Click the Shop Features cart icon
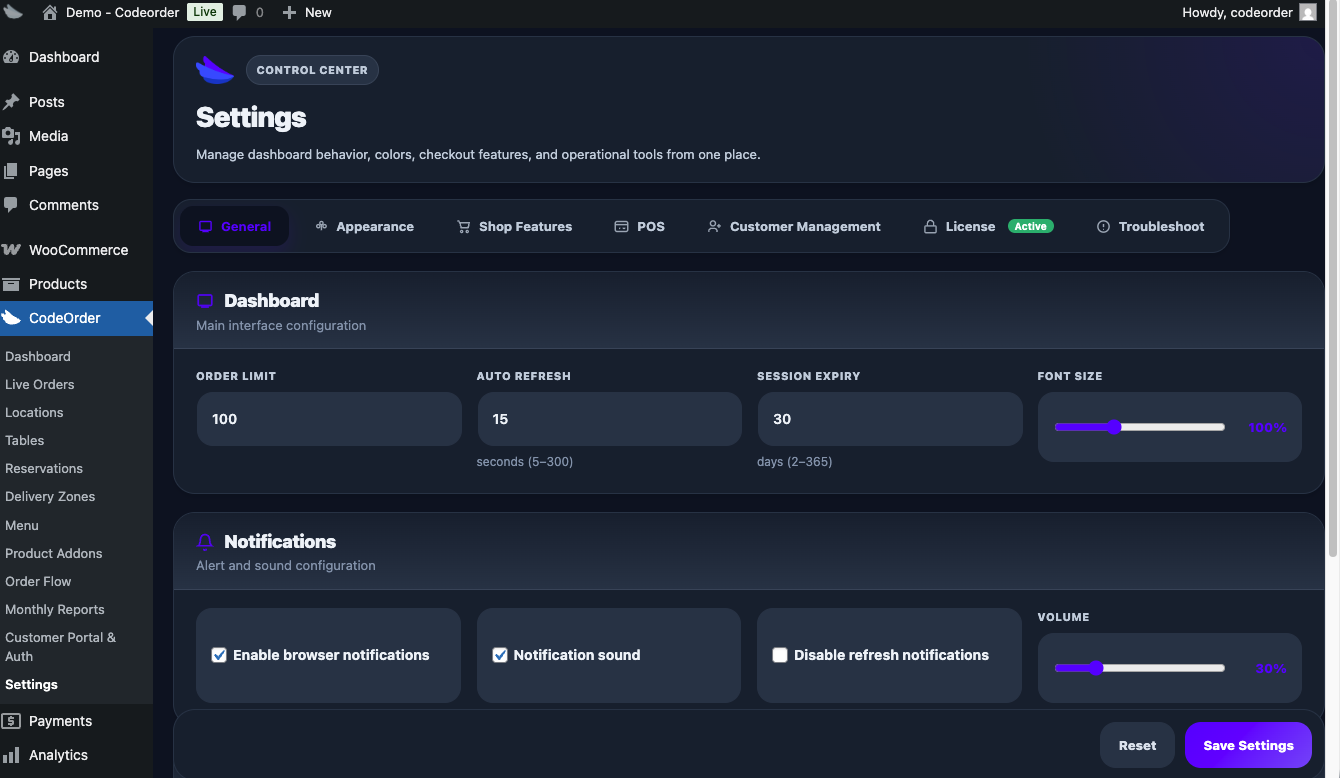This screenshot has width=1340, height=778. point(463,226)
